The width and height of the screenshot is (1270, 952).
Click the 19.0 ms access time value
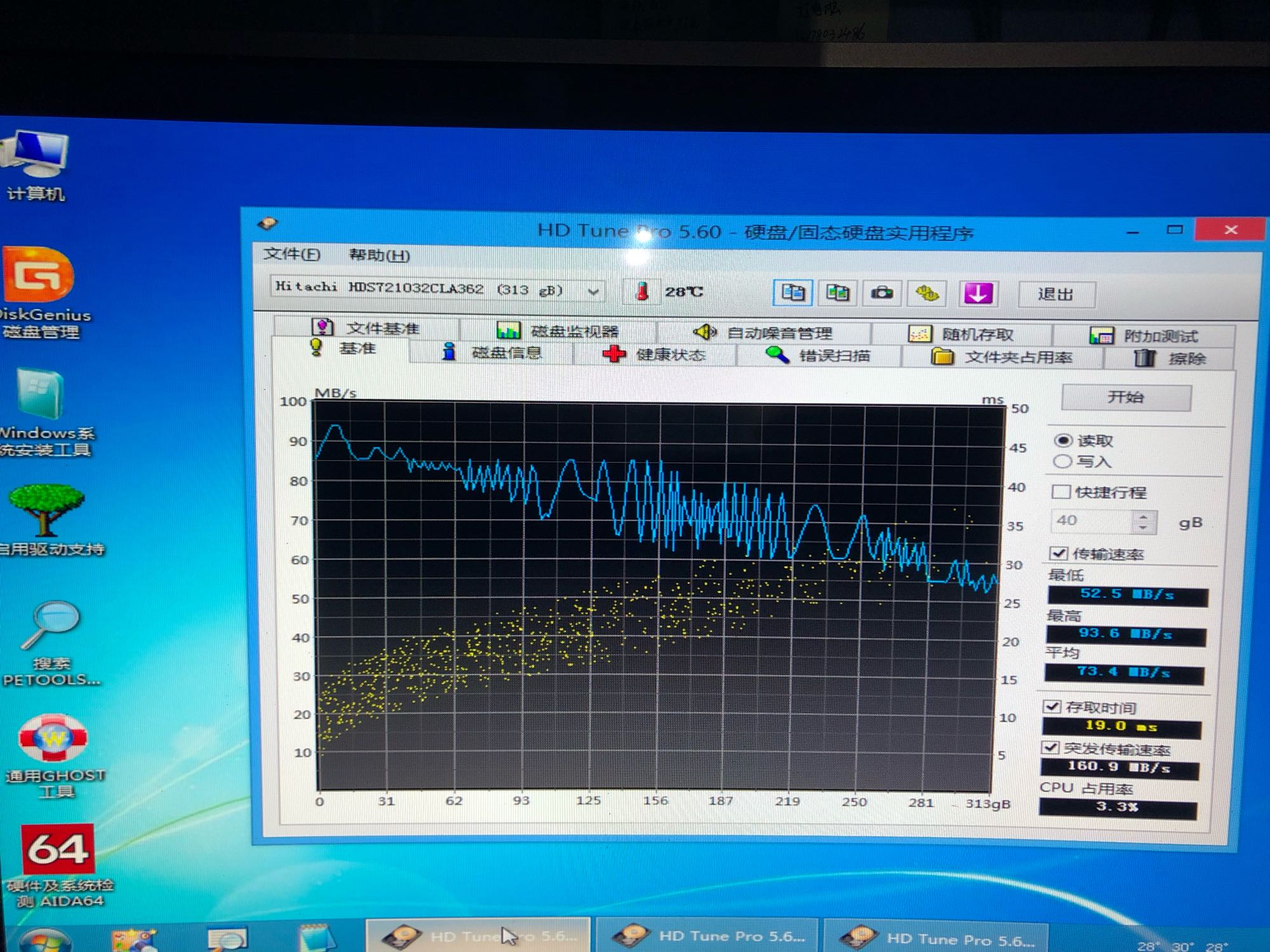[x=1121, y=727]
